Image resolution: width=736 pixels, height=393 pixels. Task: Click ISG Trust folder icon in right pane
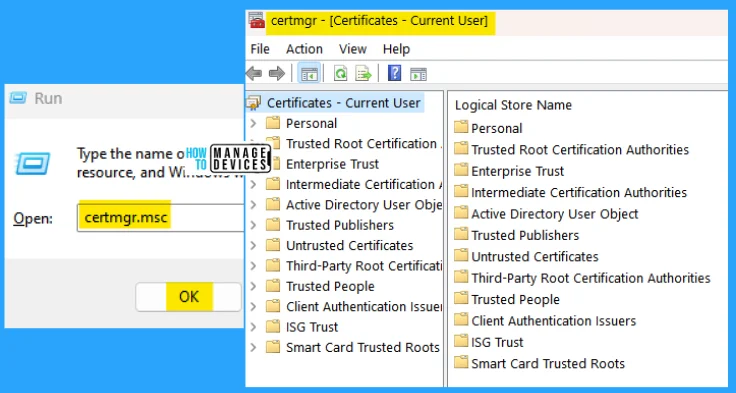[x=461, y=341]
